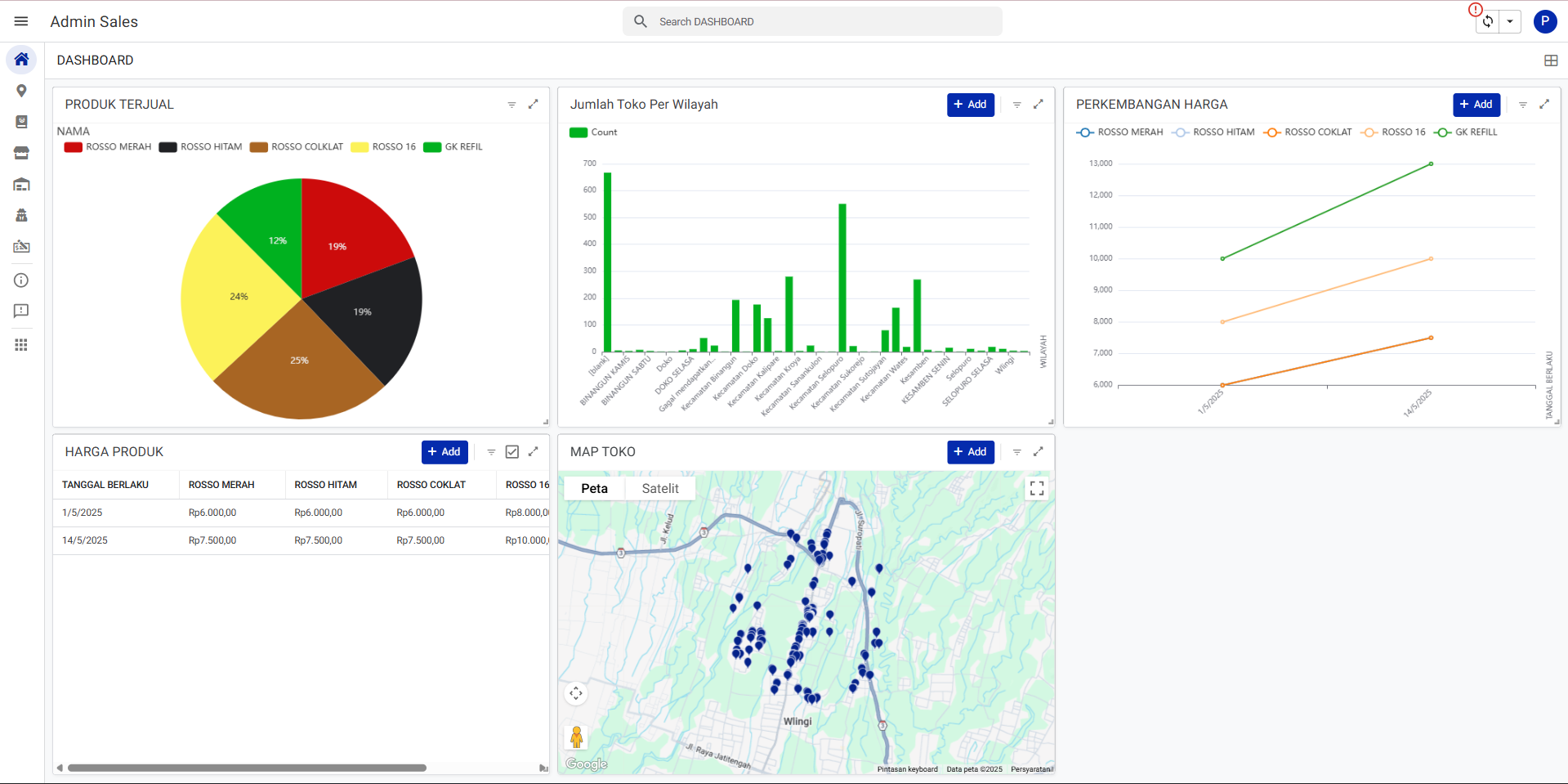The image size is (1568, 784).
Task: Open the filter icon on PRODUK TERJUAL panel
Action: 511,105
